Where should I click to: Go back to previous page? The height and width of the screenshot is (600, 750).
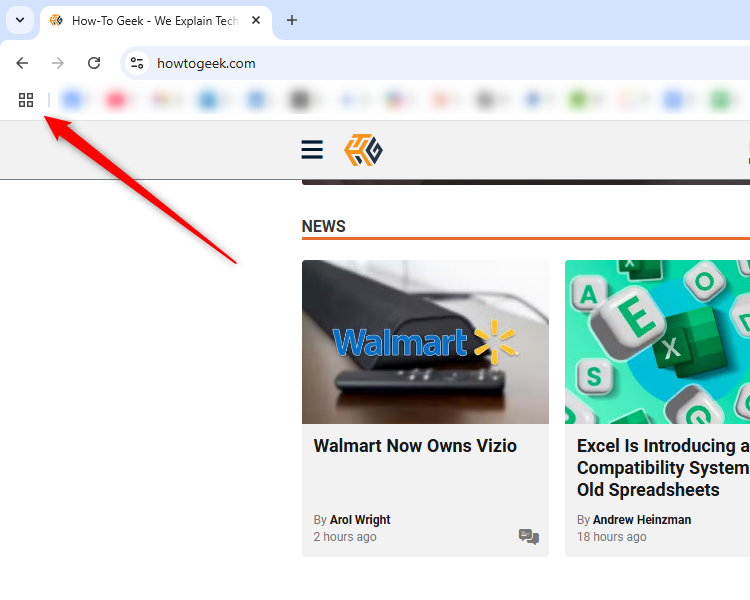[22, 63]
